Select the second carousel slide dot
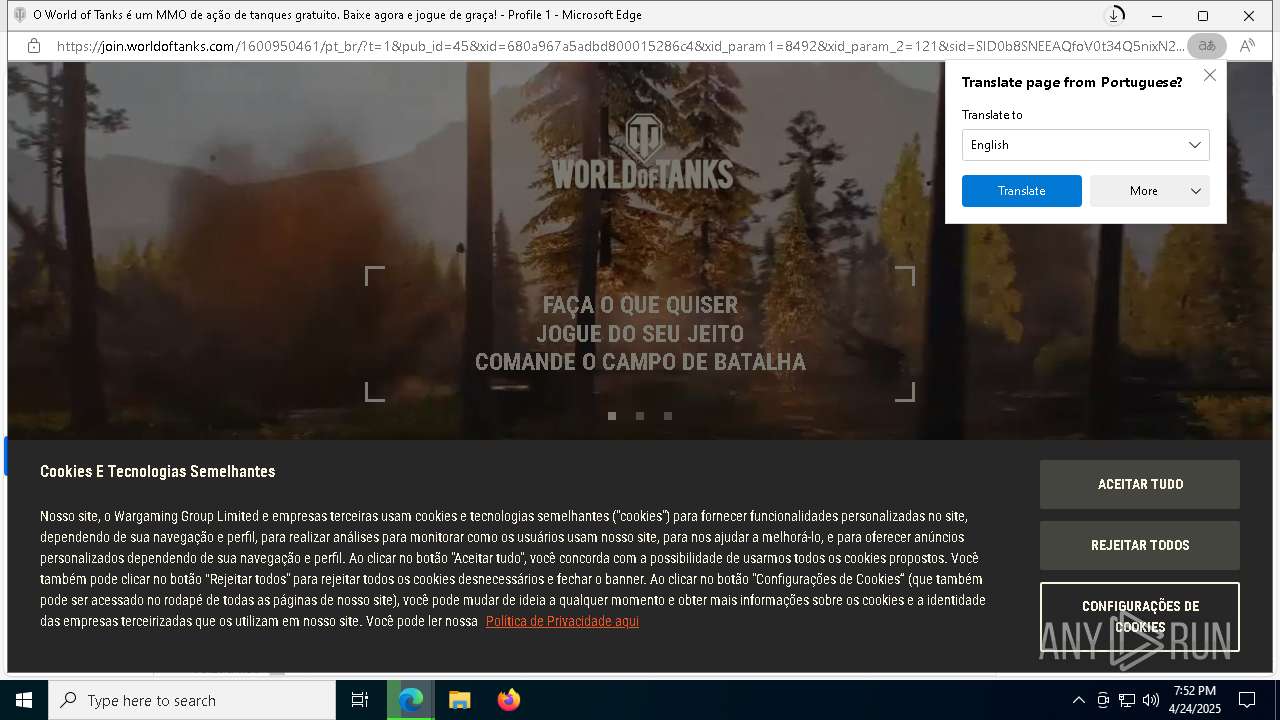The image size is (1280, 720). tap(640, 416)
